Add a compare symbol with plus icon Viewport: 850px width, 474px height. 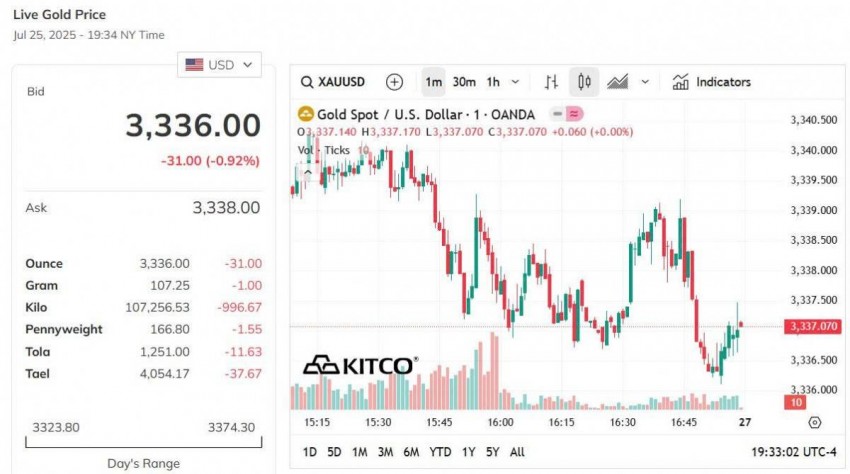point(395,82)
